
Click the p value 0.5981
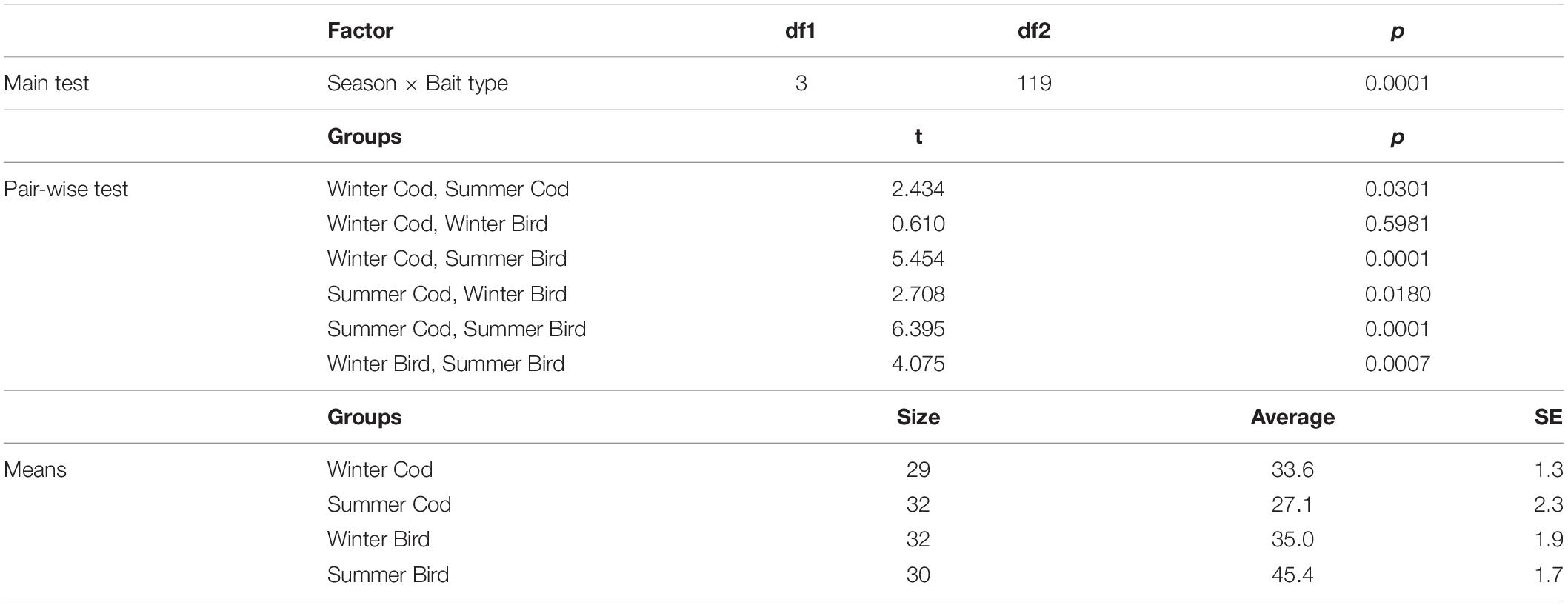(x=1397, y=224)
